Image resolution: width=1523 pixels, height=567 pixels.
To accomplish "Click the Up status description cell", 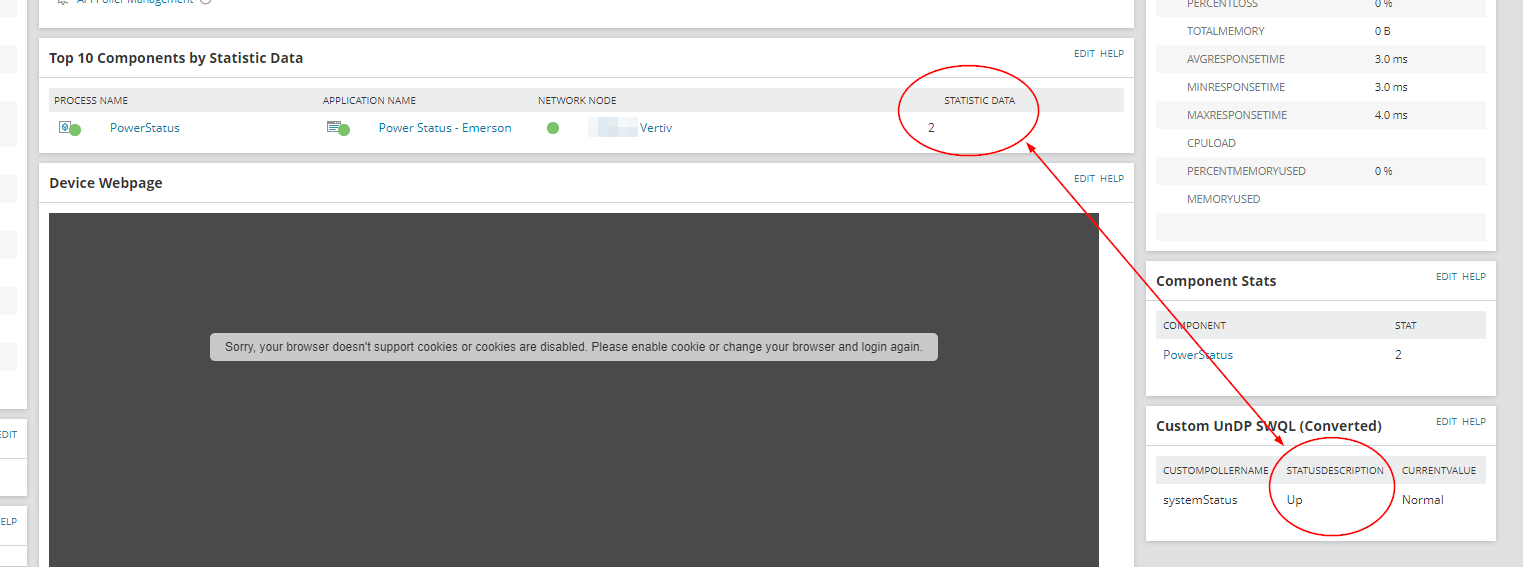I will pyautogui.click(x=1295, y=500).
